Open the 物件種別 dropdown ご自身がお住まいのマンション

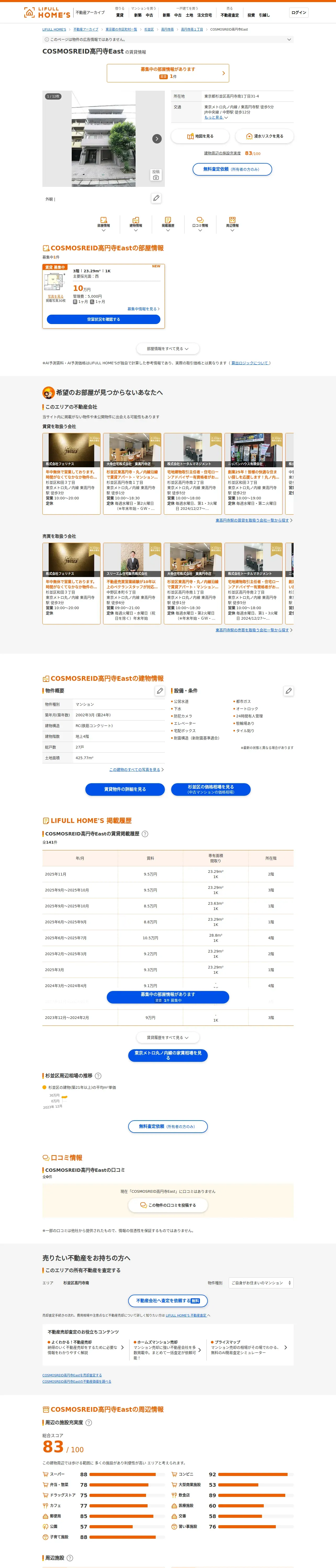[x=261, y=1283]
